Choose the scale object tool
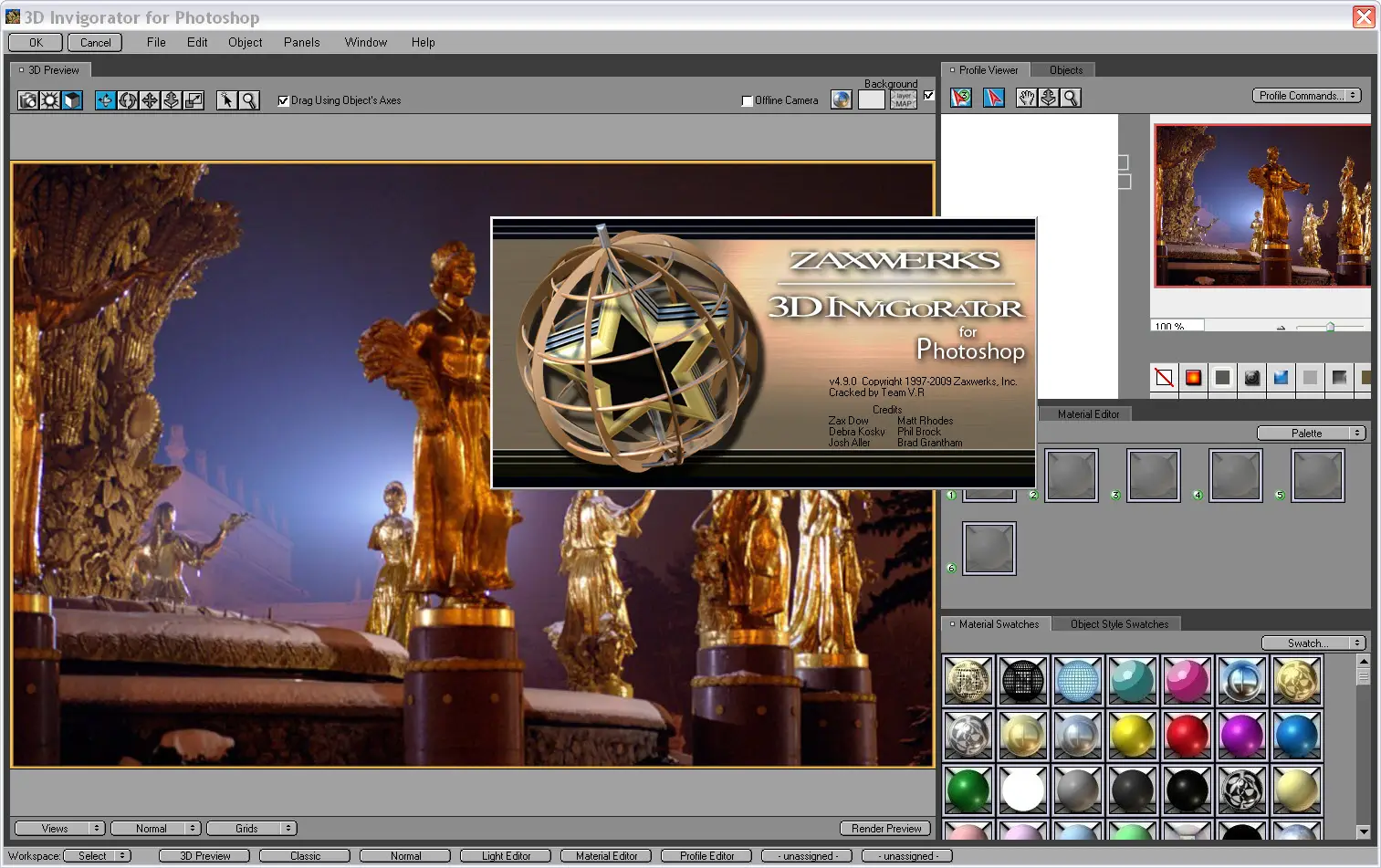 pyautogui.click(x=194, y=100)
